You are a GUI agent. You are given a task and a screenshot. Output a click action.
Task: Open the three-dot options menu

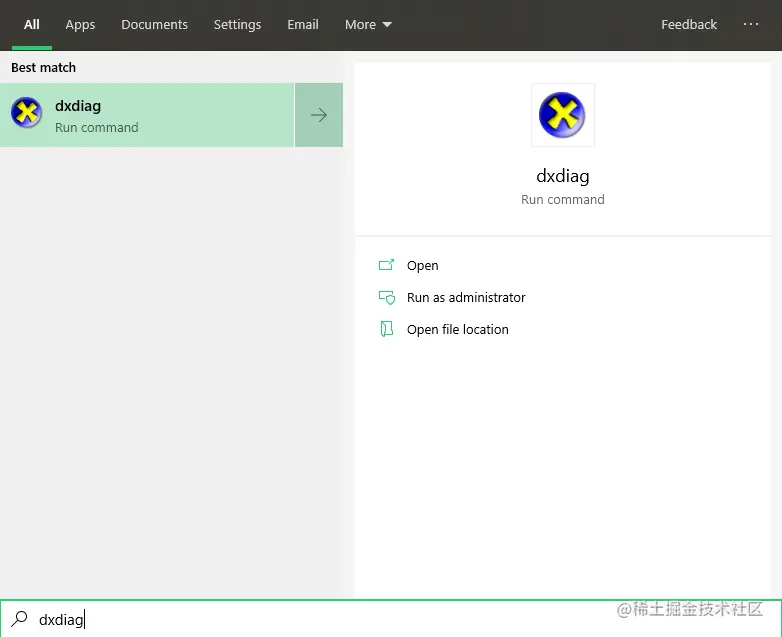pos(750,24)
